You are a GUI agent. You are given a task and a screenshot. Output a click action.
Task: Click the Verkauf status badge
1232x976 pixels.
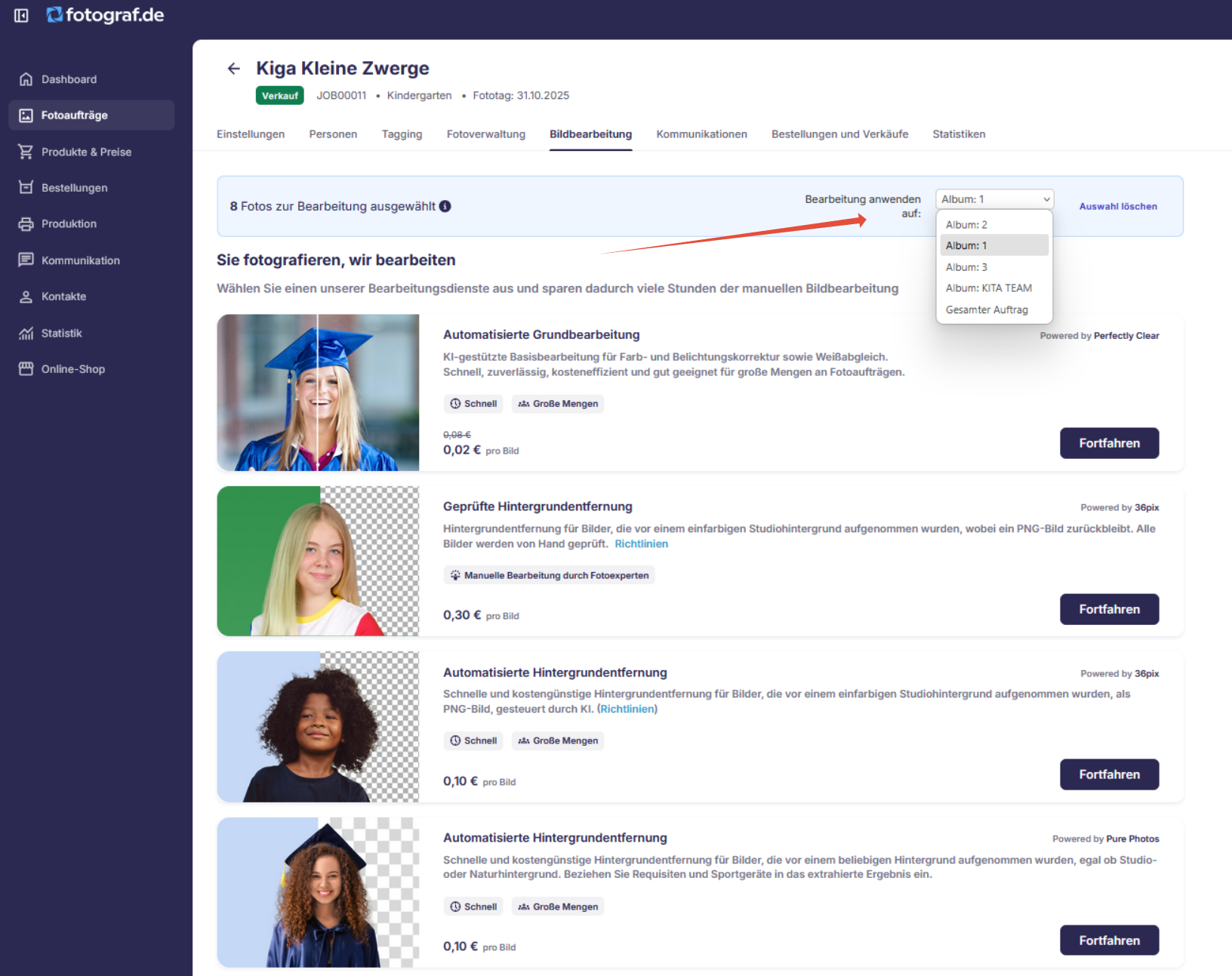coord(280,96)
